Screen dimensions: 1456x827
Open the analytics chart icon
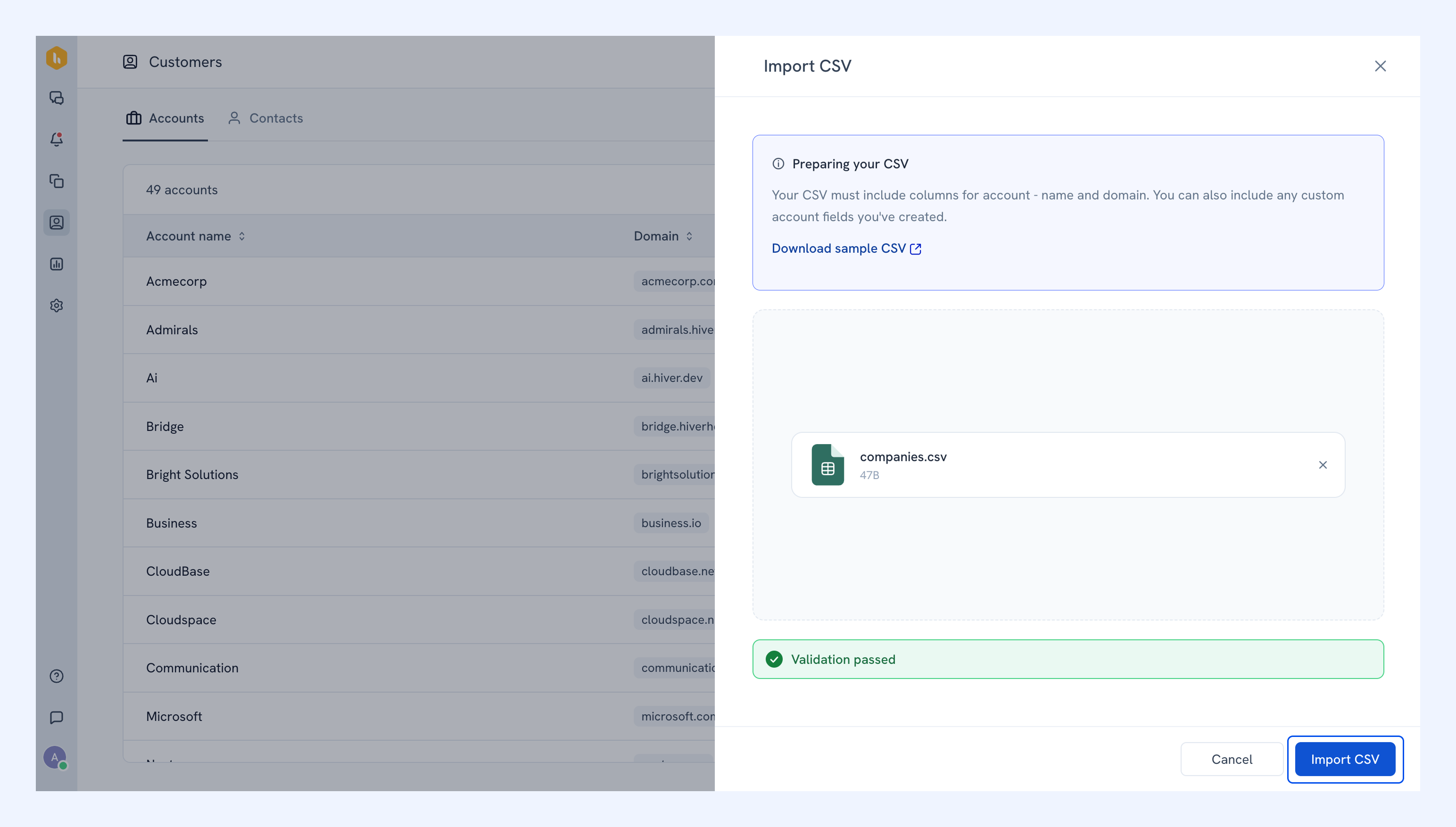56,264
